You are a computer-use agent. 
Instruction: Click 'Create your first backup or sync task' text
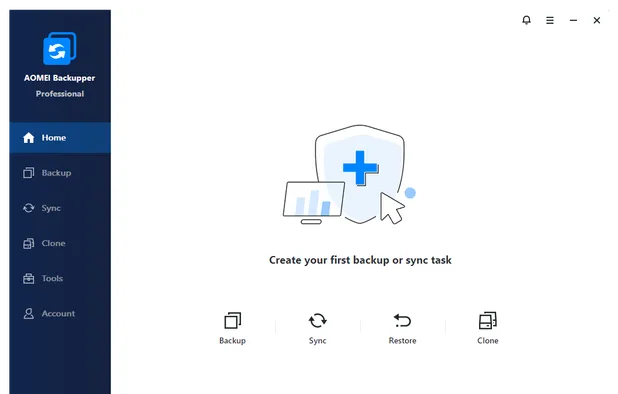[x=360, y=260]
